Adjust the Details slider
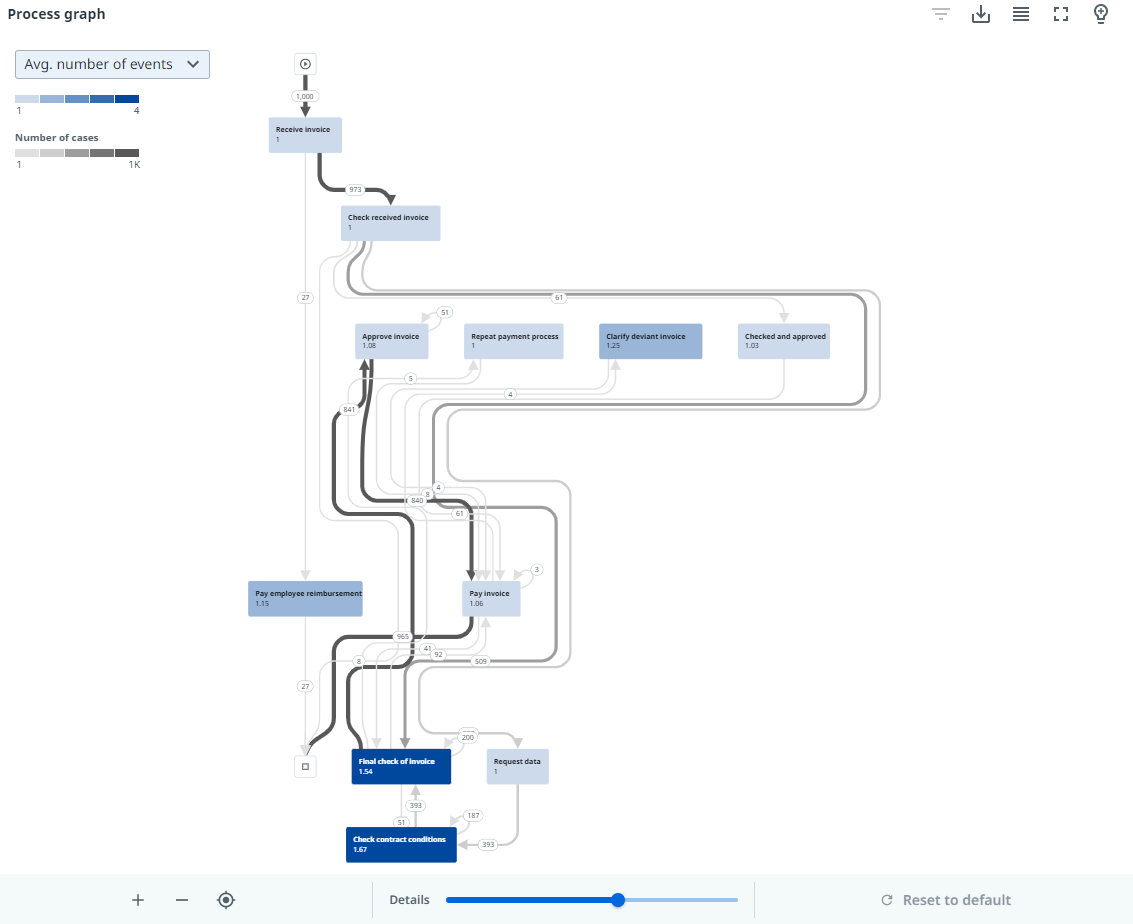This screenshot has width=1133, height=924. (617, 899)
